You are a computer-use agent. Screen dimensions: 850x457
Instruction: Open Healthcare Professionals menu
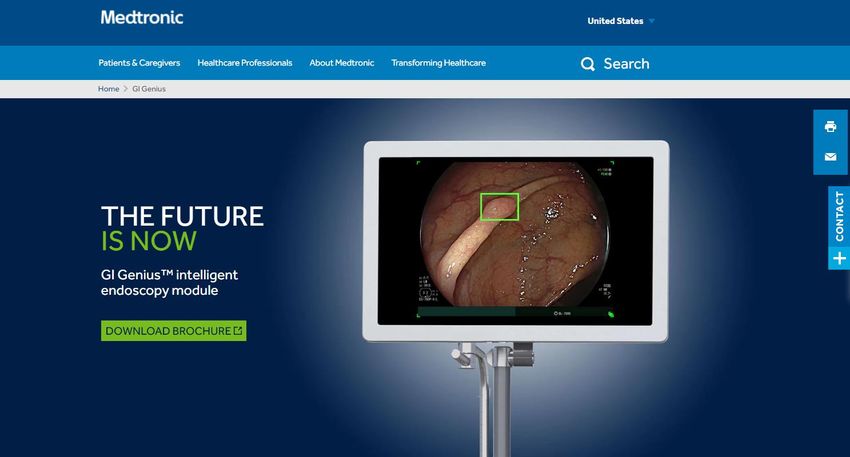(x=244, y=63)
